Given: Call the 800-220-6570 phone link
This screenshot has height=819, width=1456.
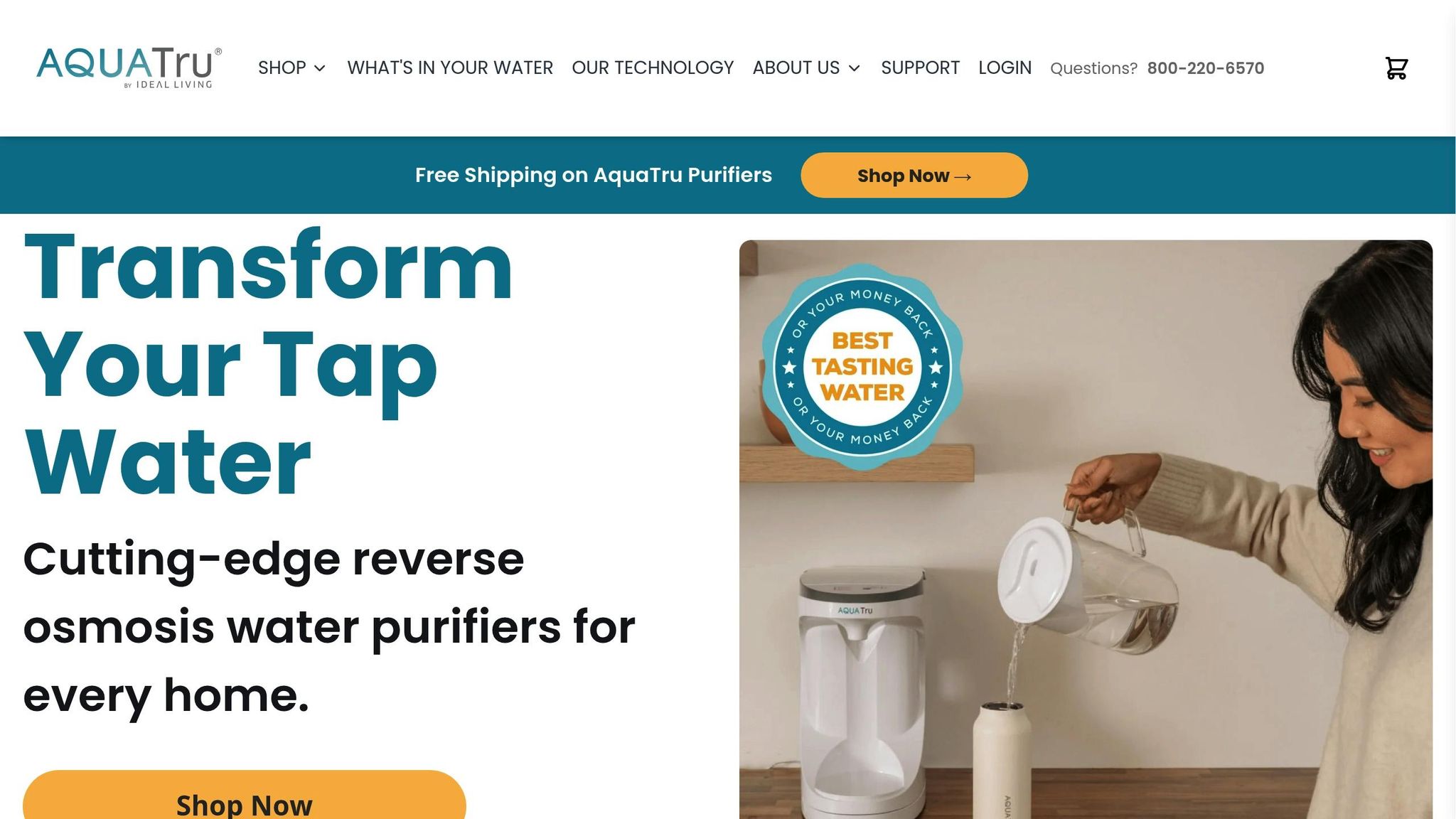Looking at the screenshot, I should click(x=1206, y=68).
